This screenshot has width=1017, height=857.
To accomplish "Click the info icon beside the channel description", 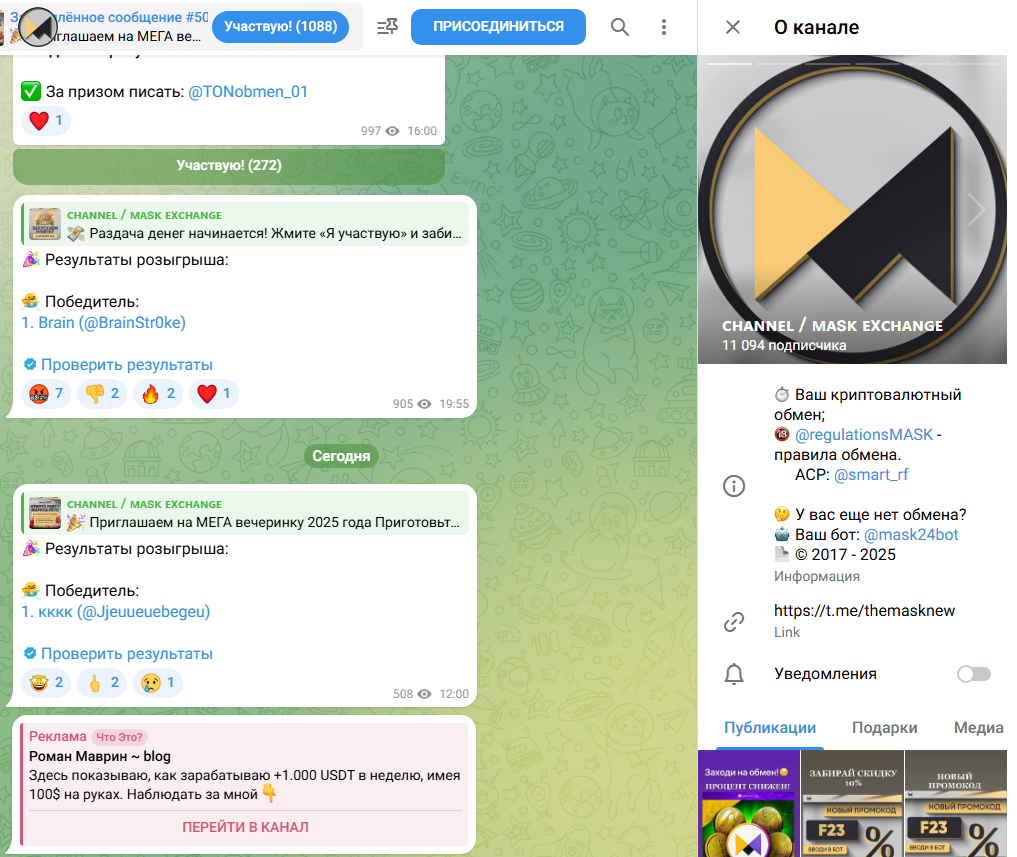I will [x=734, y=486].
